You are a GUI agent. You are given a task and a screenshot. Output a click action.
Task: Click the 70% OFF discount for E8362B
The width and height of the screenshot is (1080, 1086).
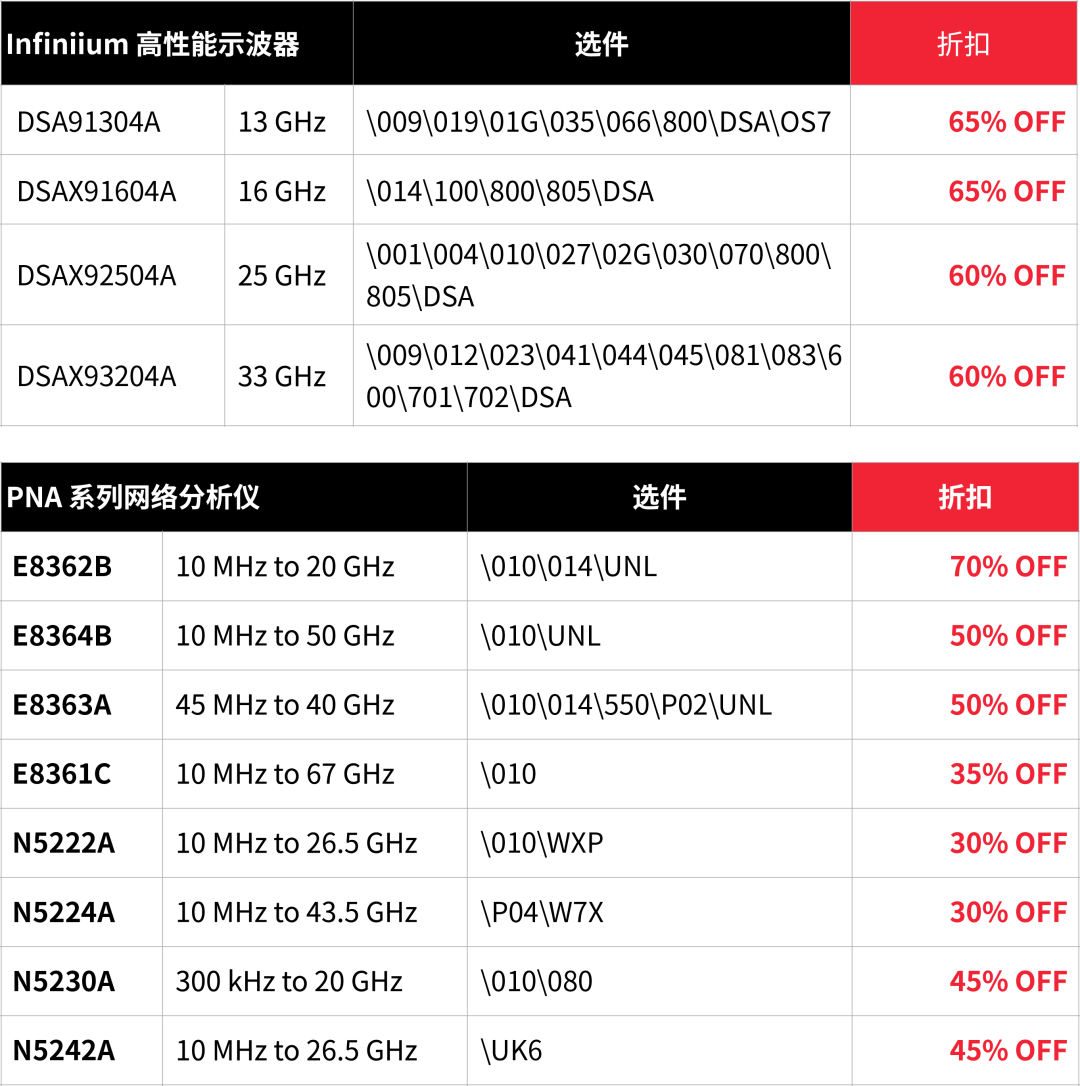(1008, 567)
